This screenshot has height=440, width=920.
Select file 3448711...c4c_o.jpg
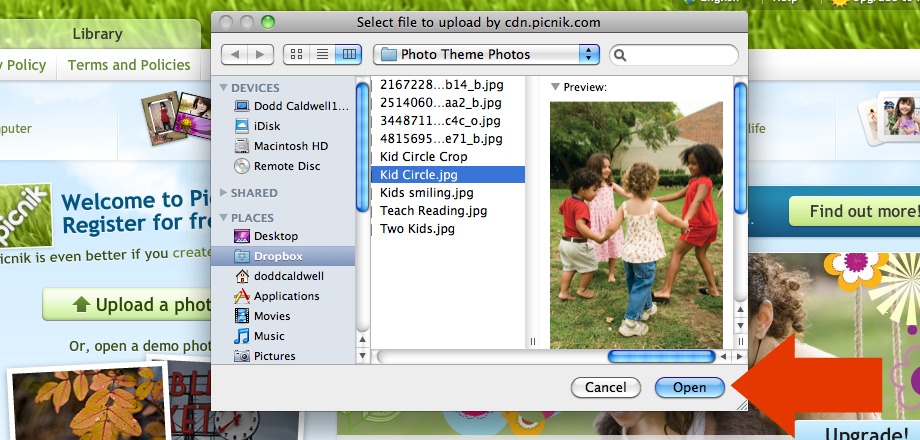click(x=440, y=121)
